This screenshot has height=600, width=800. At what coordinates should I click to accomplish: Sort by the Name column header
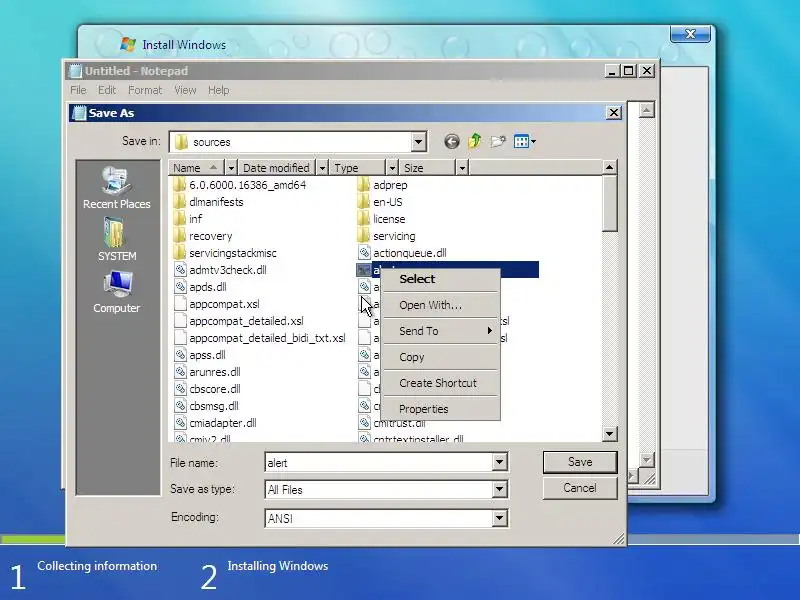[197, 167]
